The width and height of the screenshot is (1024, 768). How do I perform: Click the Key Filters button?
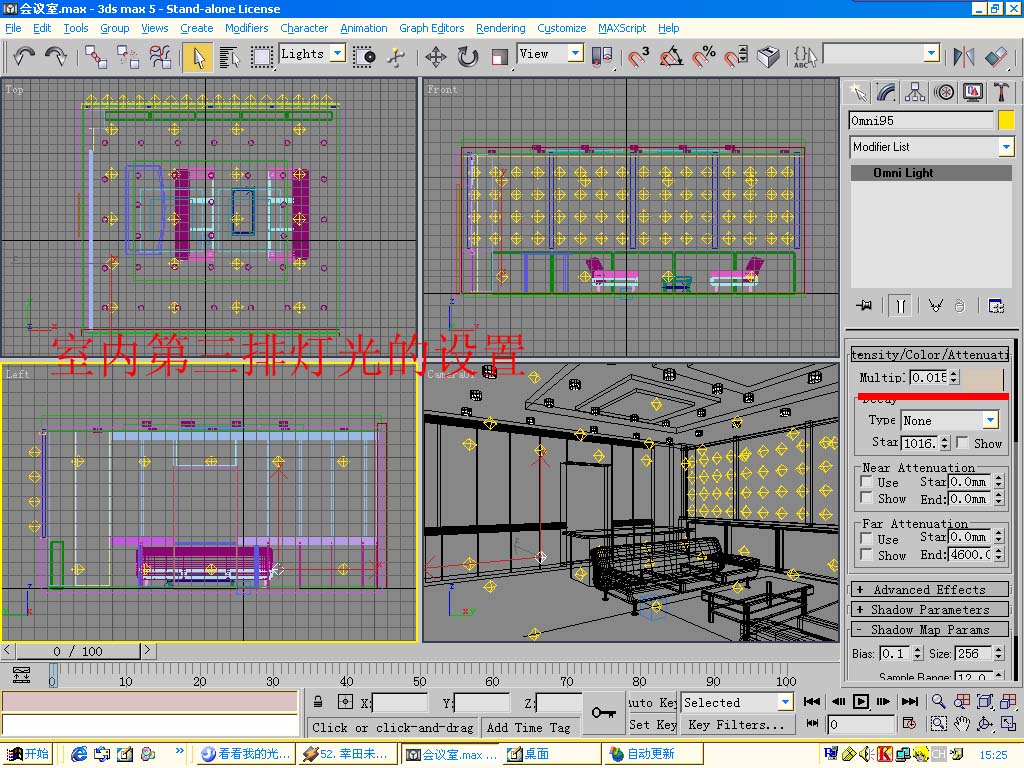[x=735, y=725]
